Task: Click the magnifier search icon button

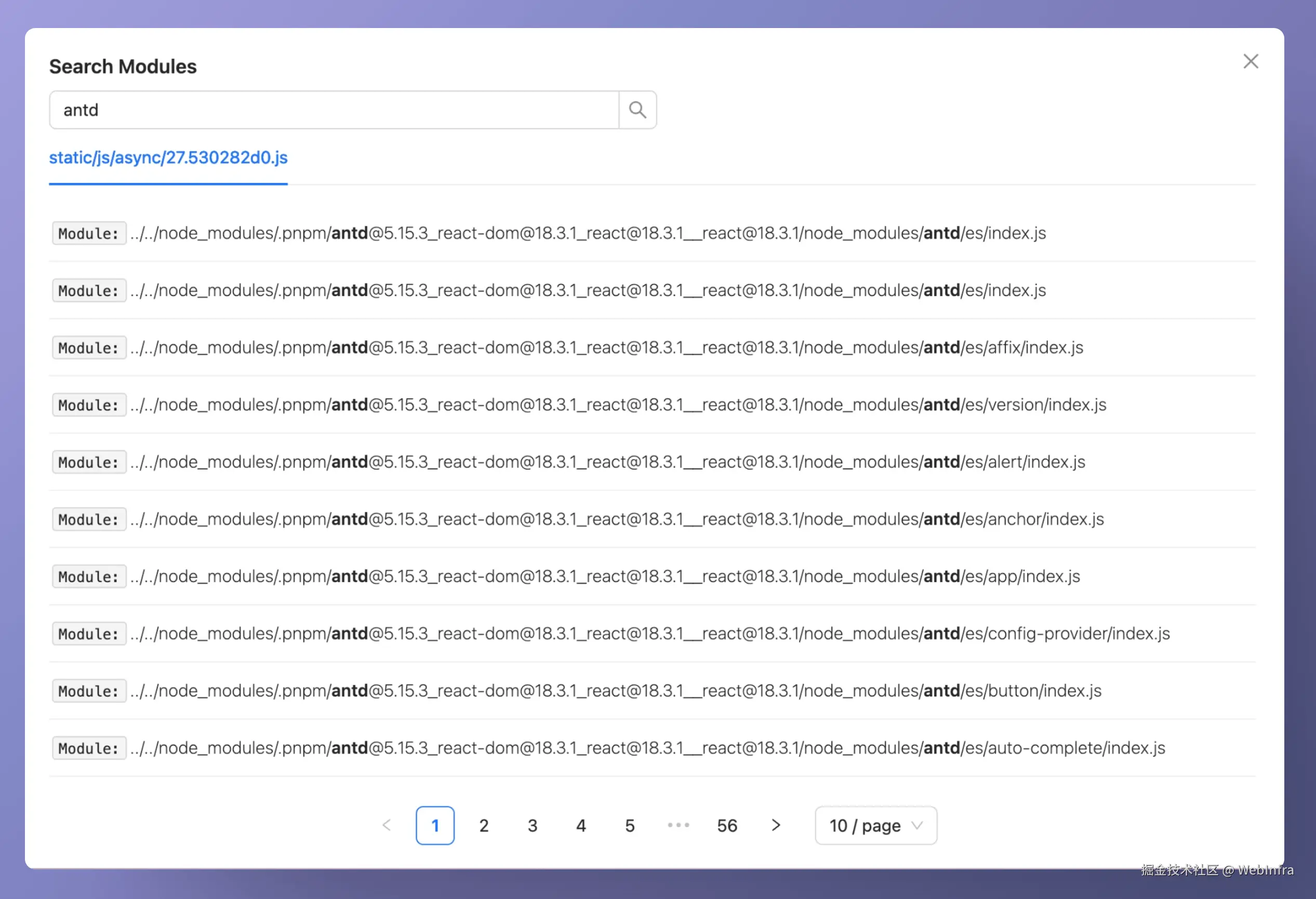Action: pyautogui.click(x=637, y=110)
